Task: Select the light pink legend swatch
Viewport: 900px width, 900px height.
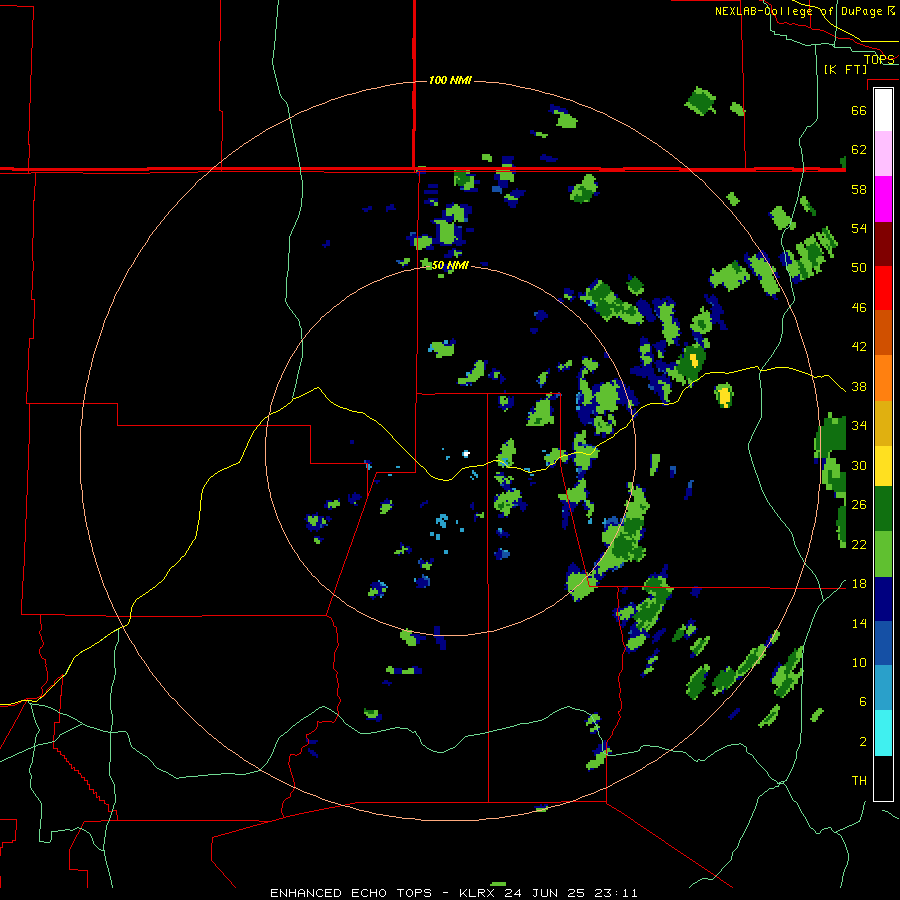Action: tap(883, 153)
